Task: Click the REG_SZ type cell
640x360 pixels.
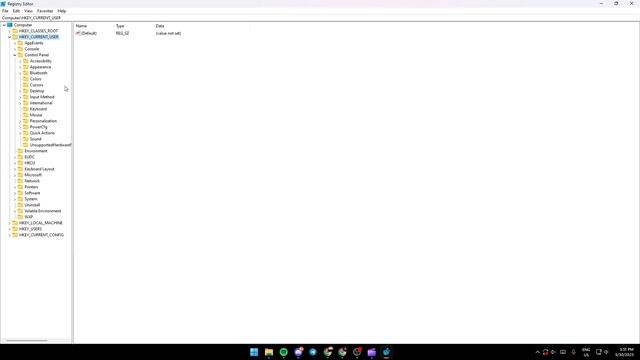Action: pos(122,33)
